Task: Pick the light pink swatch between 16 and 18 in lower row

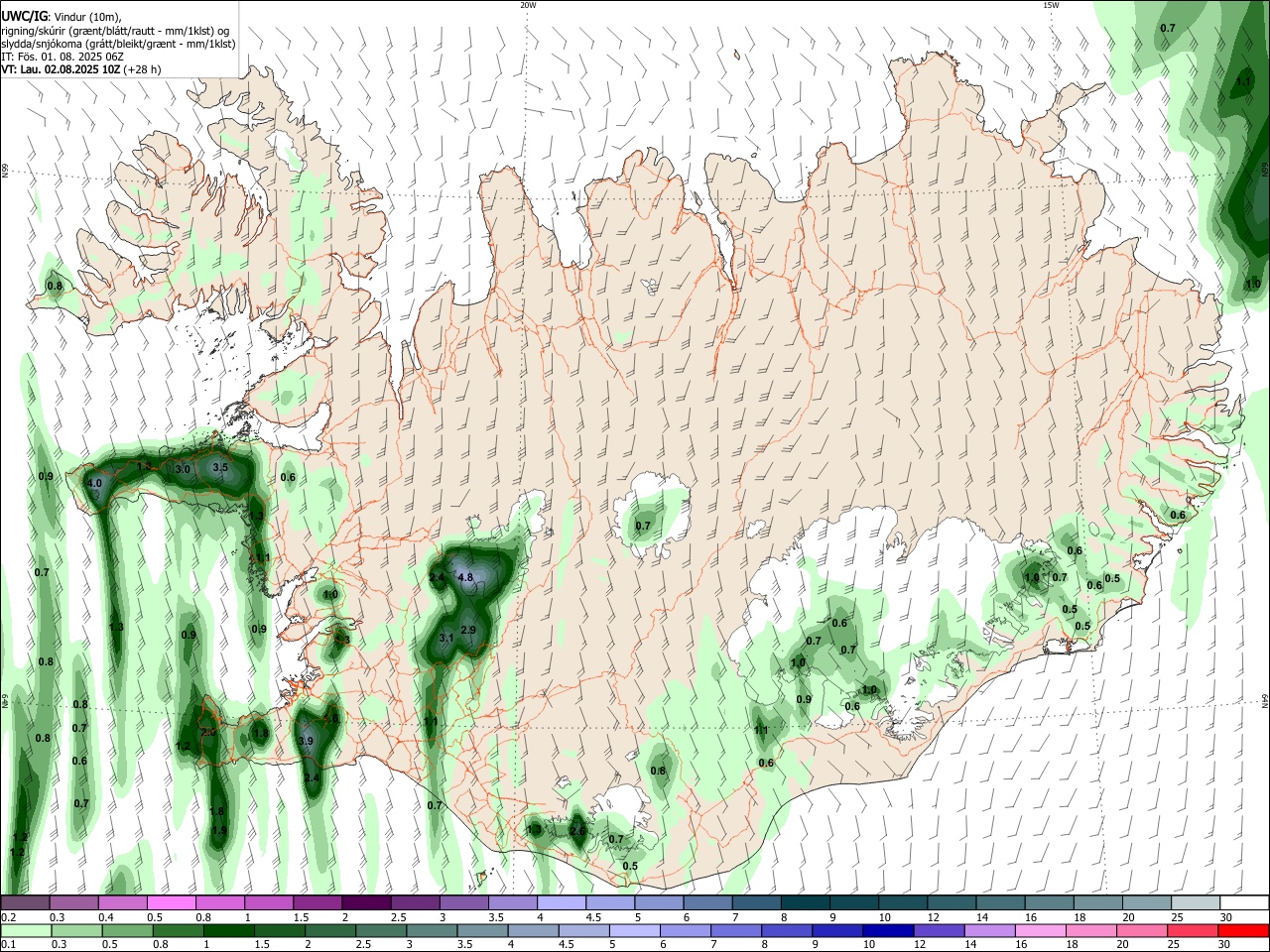Action: (x=1040, y=930)
